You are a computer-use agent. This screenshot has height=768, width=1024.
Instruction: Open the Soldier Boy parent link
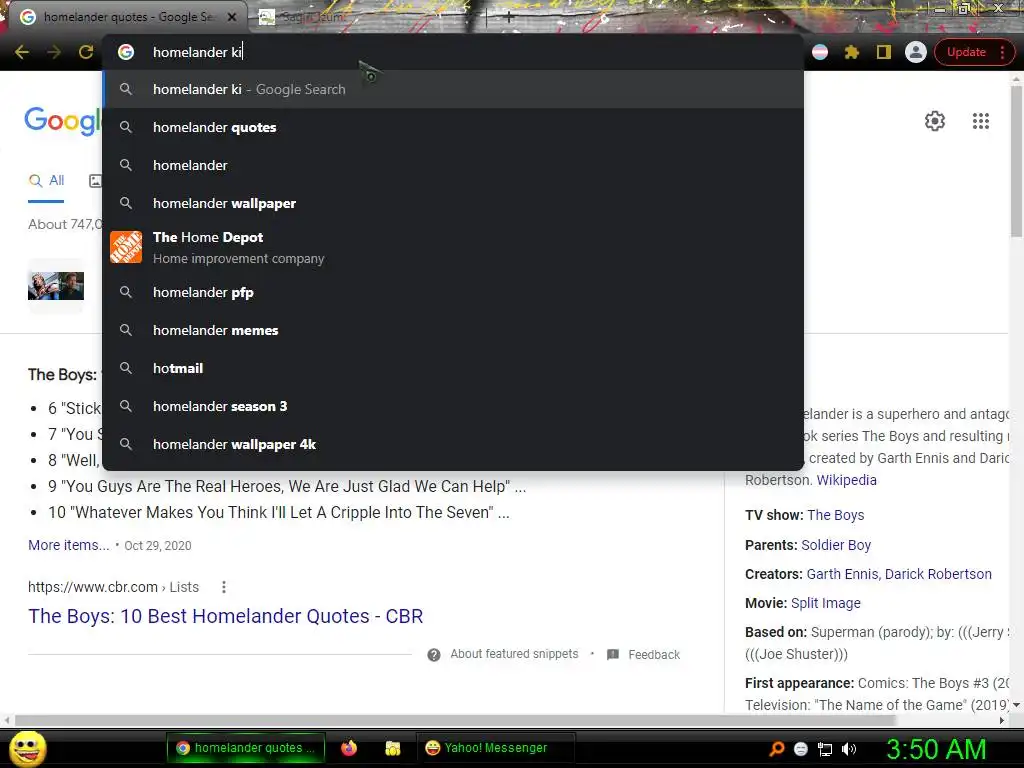coord(836,545)
